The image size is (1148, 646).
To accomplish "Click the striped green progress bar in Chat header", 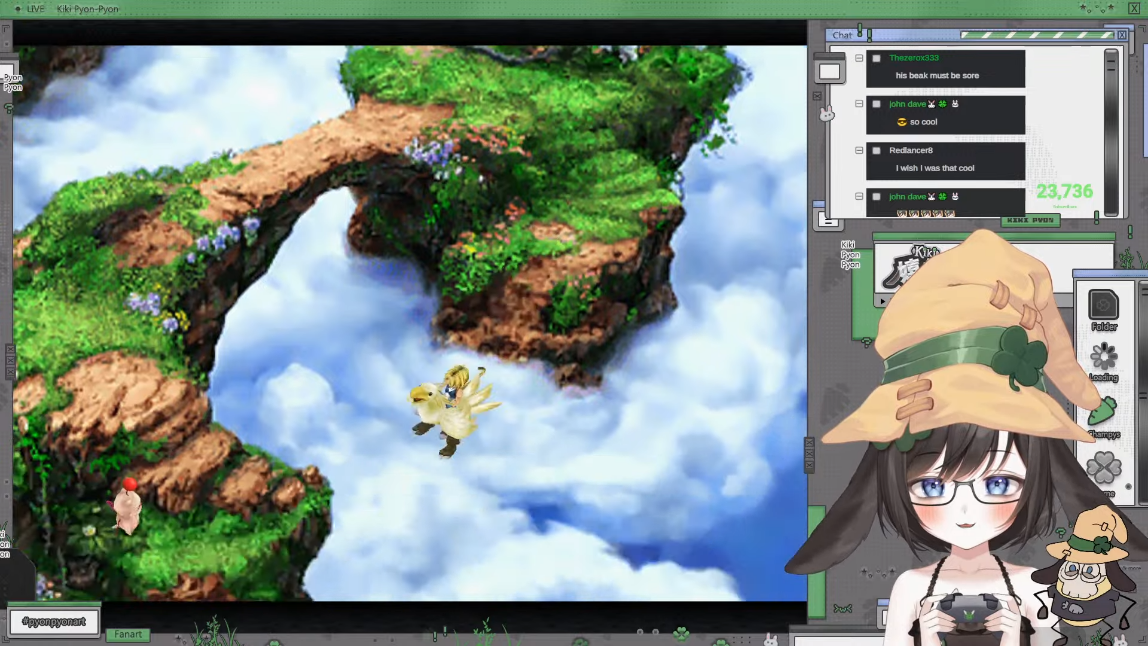I will [1037, 34].
